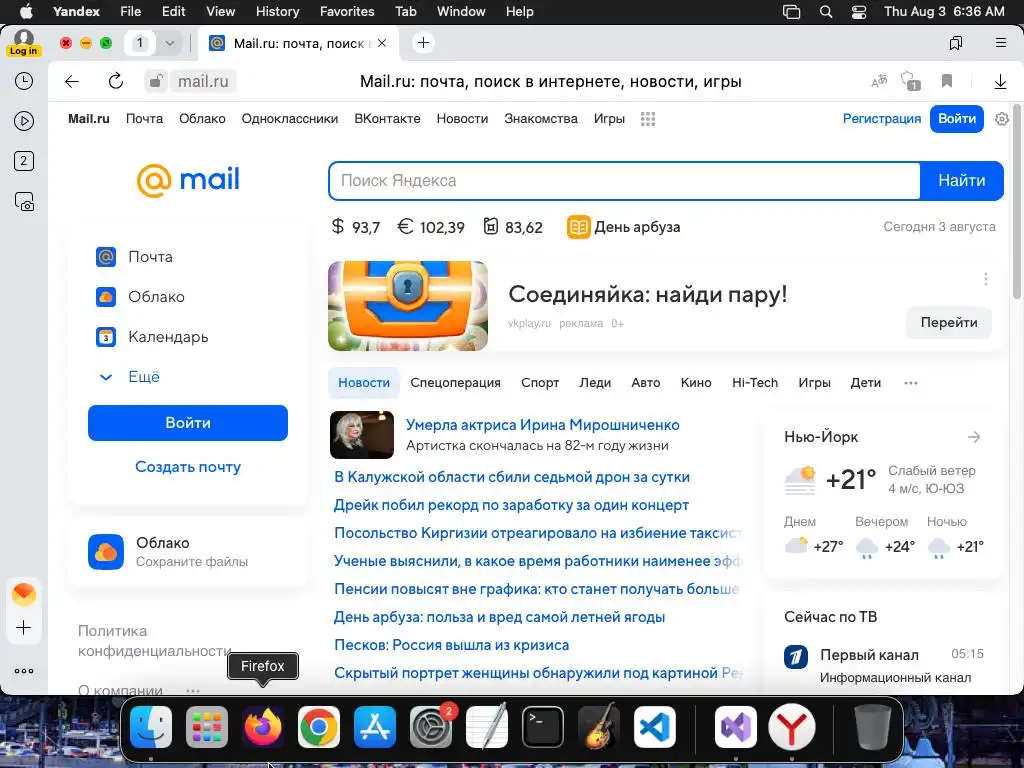Launch Visual Studio Code from the Dock
Screen dimensions: 1024x768
[x=655, y=727]
